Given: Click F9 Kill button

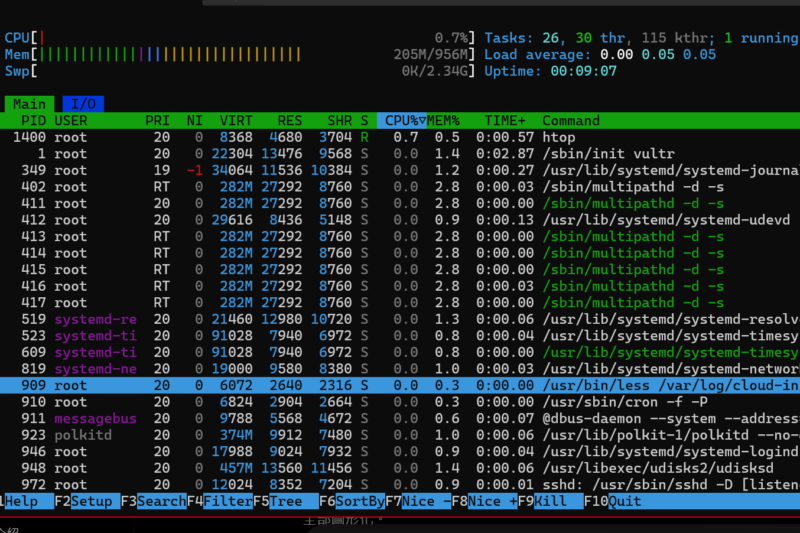Looking at the screenshot, I should [551, 501].
